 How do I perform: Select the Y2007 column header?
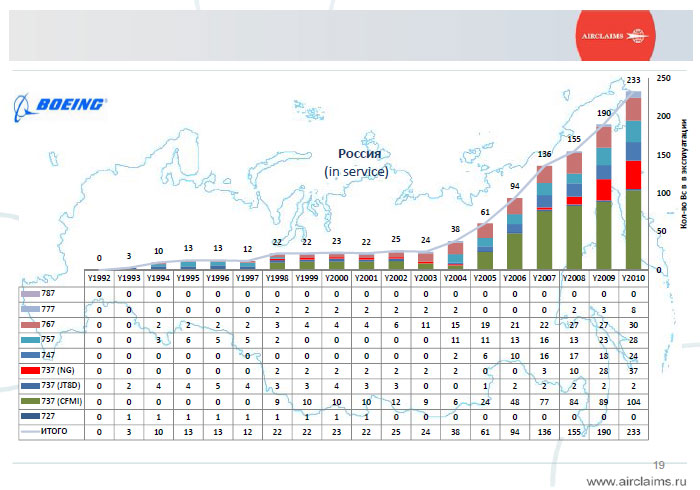click(544, 278)
